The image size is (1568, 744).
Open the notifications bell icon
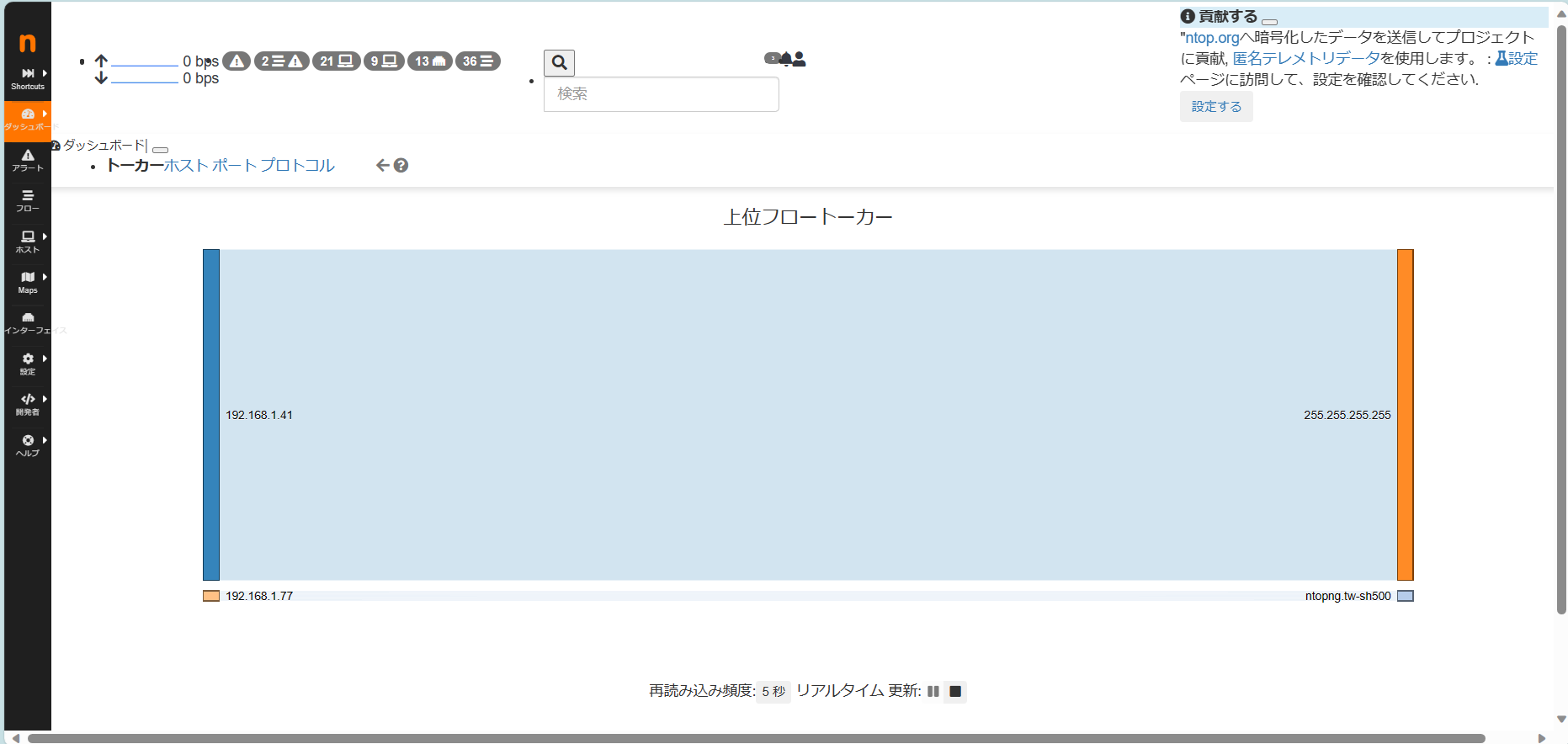[x=785, y=59]
